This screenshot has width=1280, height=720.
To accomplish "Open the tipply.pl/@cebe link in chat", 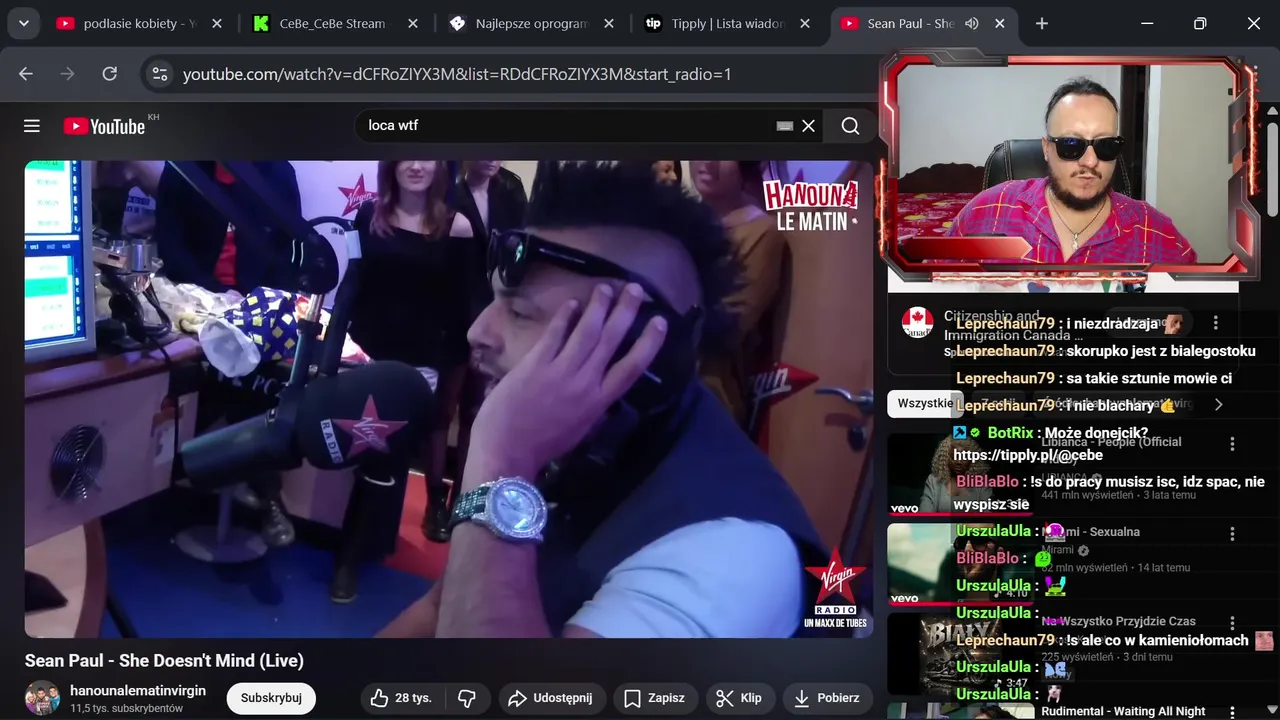I will pos(1028,455).
